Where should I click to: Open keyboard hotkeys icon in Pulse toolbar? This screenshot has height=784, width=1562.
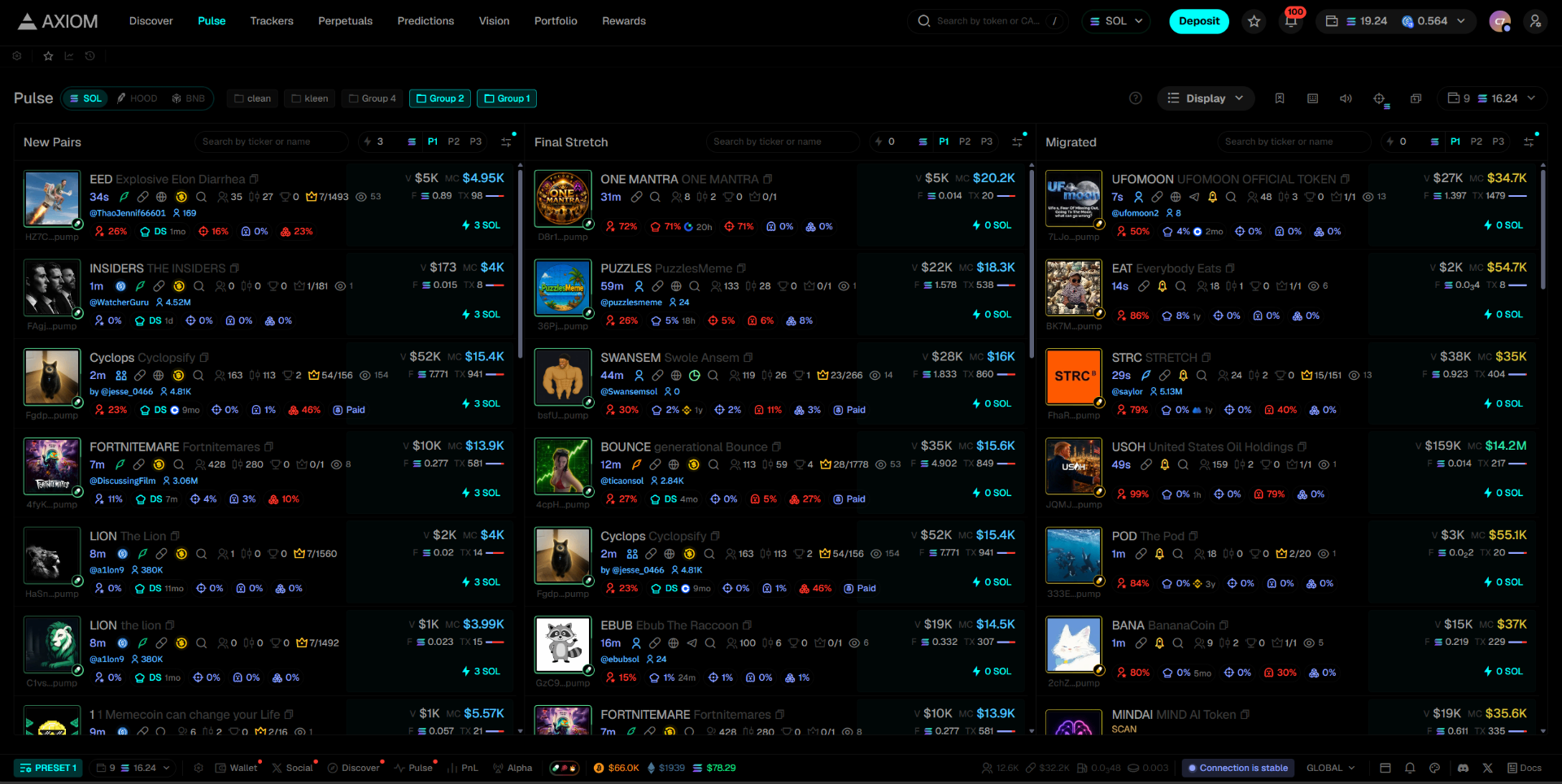[1312, 98]
